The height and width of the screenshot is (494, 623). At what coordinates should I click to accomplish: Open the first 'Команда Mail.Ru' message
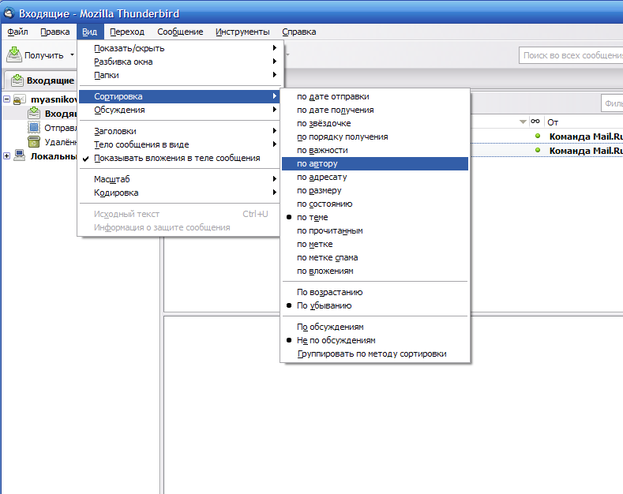point(586,136)
